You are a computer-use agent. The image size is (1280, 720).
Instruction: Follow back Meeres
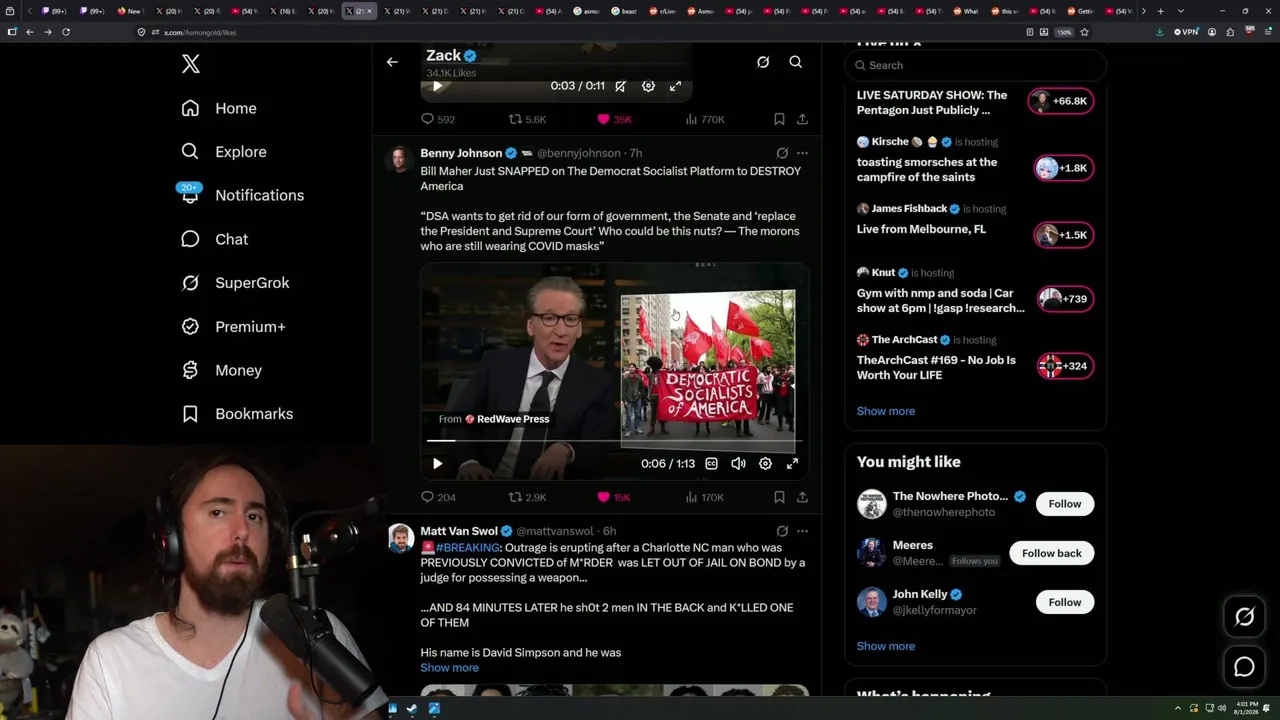[1051, 553]
